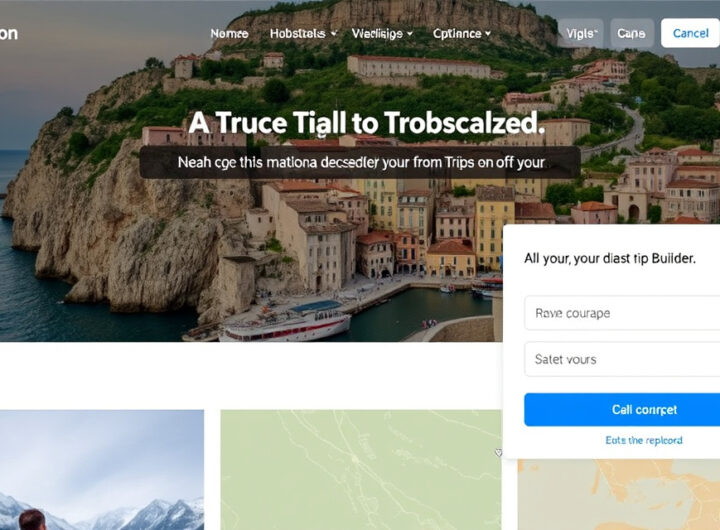Click the blue Call conrget button

622,409
